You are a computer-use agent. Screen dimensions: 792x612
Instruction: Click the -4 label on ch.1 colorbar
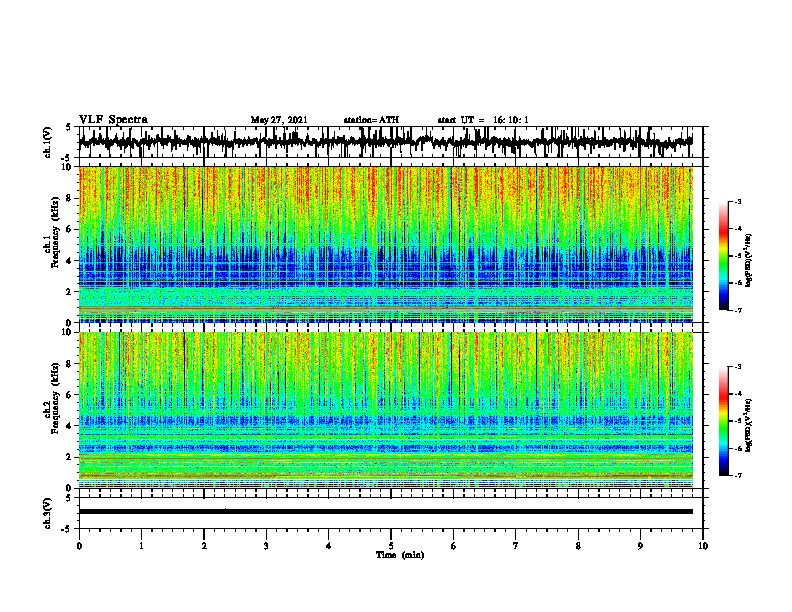pyautogui.click(x=737, y=229)
